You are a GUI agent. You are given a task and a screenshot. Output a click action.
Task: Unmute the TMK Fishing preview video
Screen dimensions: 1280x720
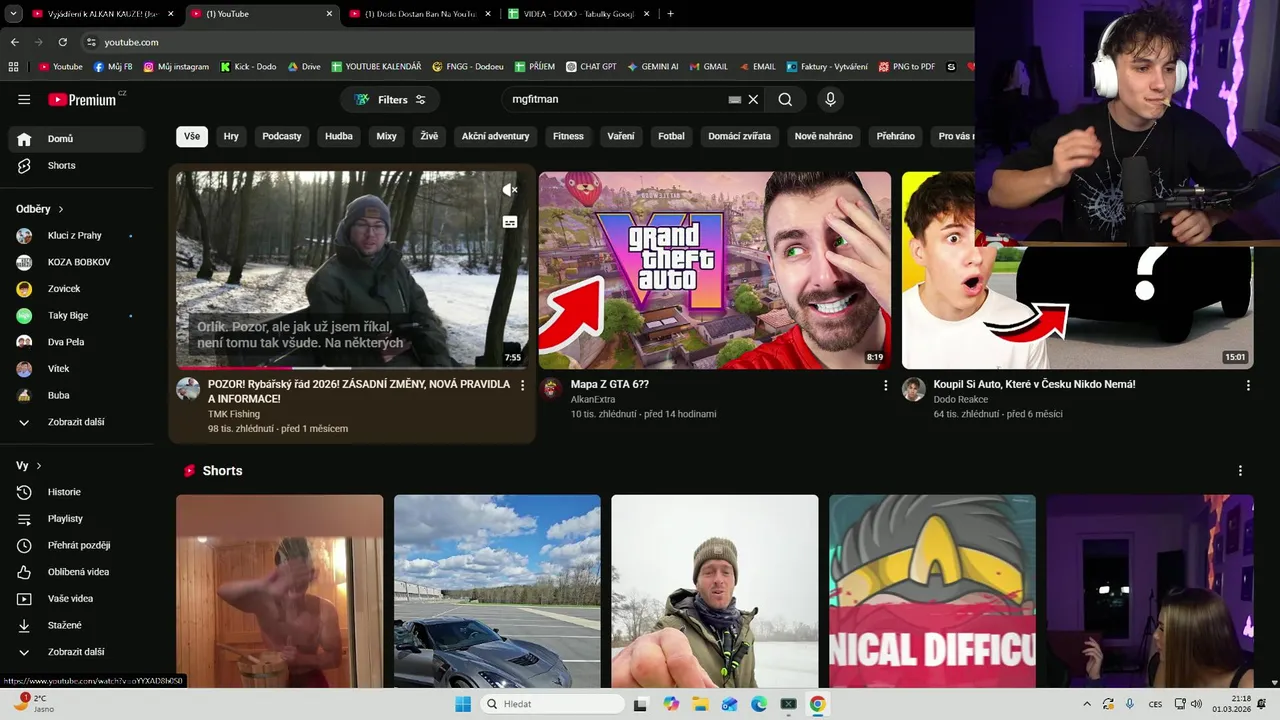510,189
